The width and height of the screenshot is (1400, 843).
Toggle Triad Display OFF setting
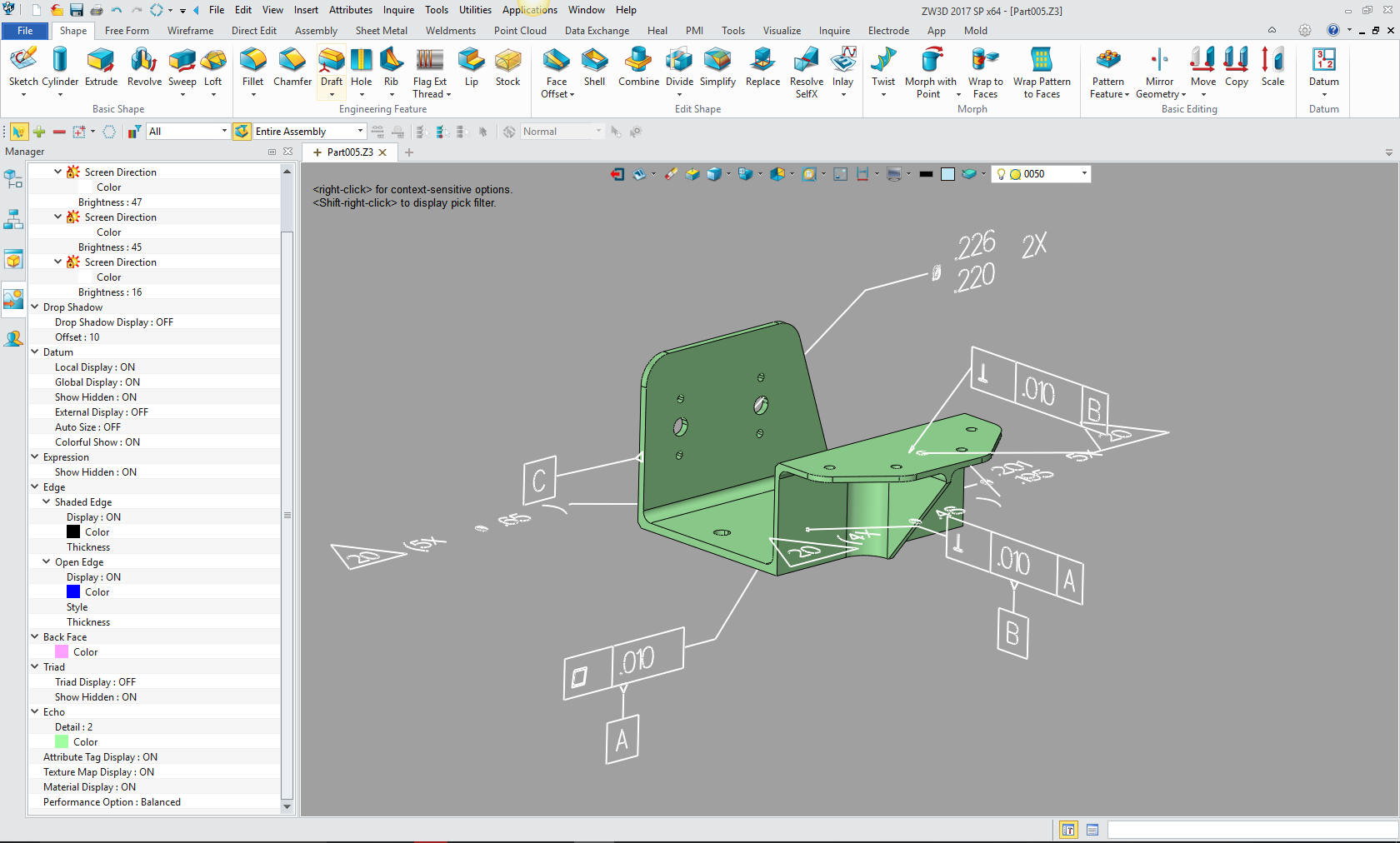coord(95,682)
